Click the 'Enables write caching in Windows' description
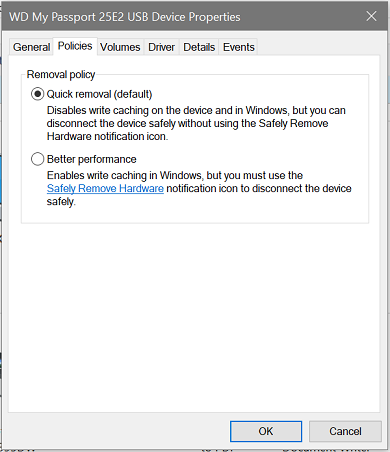This screenshot has width=390, height=452. click(x=199, y=188)
